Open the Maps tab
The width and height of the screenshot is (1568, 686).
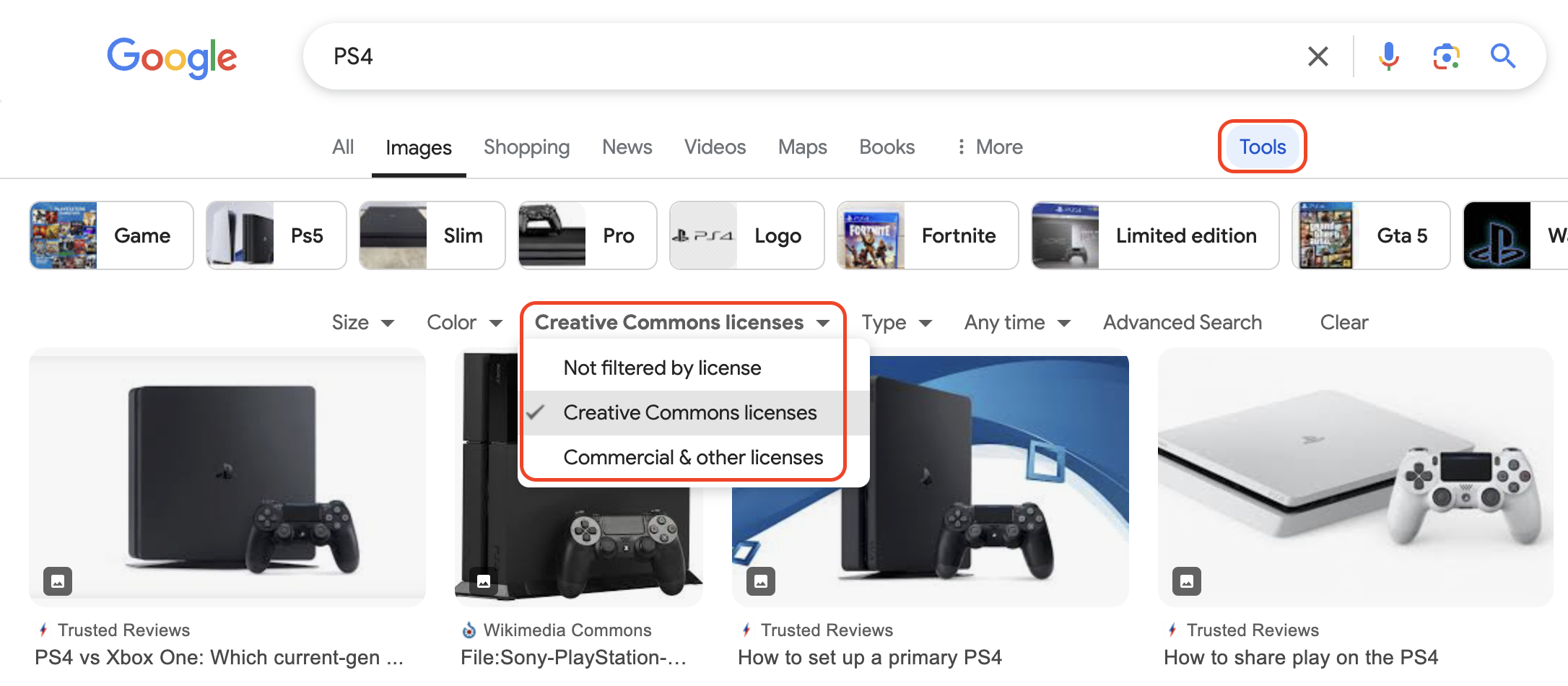[803, 147]
